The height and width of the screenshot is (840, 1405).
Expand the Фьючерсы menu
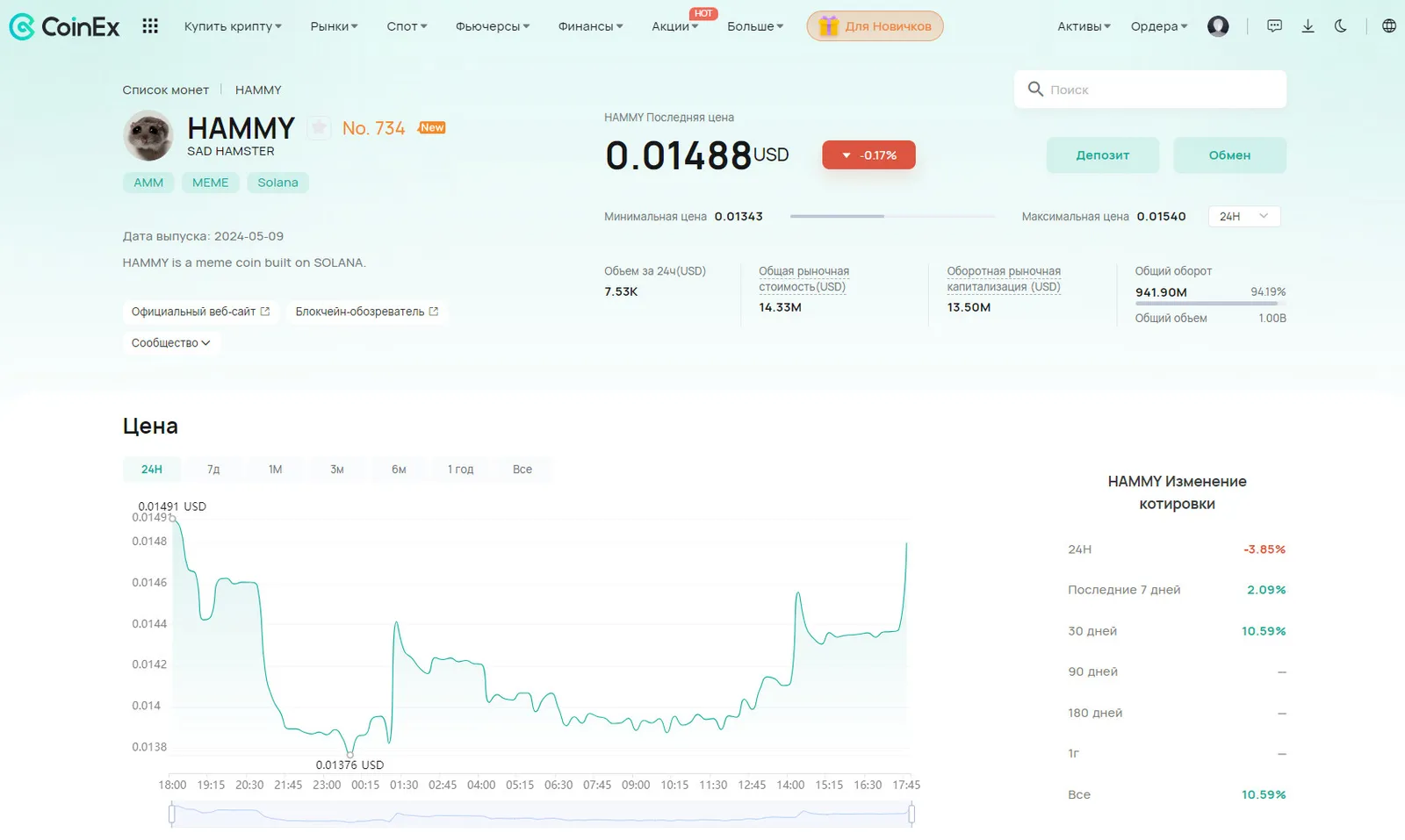click(x=493, y=26)
